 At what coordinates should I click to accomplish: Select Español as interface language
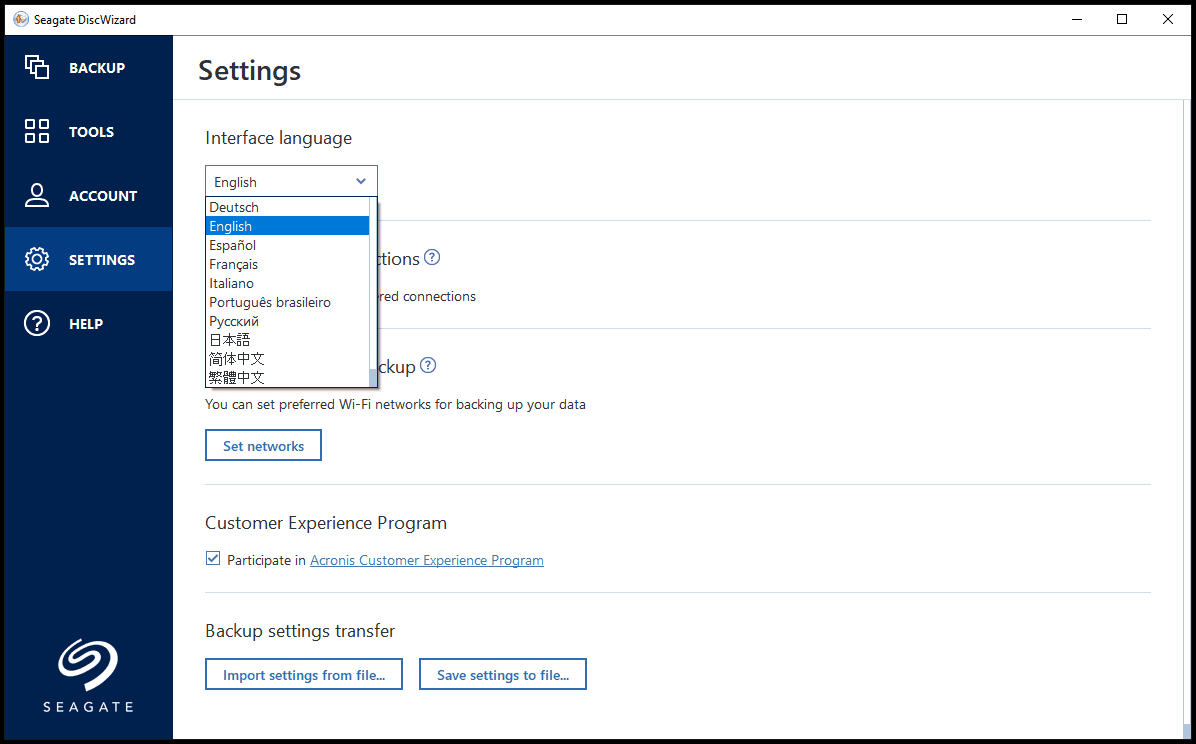[233, 245]
